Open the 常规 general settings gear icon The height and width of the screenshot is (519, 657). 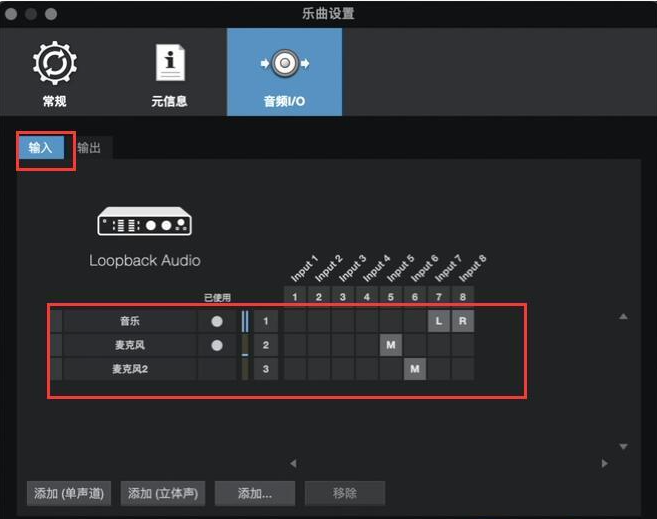(x=55, y=64)
